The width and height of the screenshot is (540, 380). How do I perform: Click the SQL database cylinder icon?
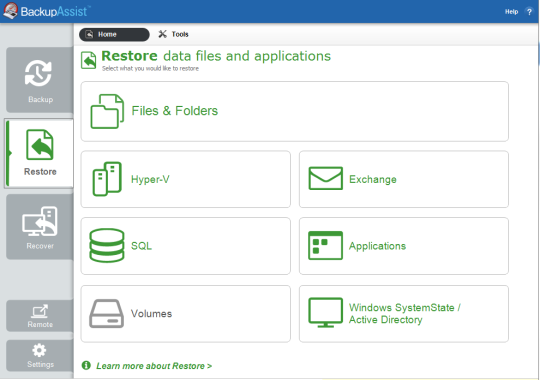107,246
